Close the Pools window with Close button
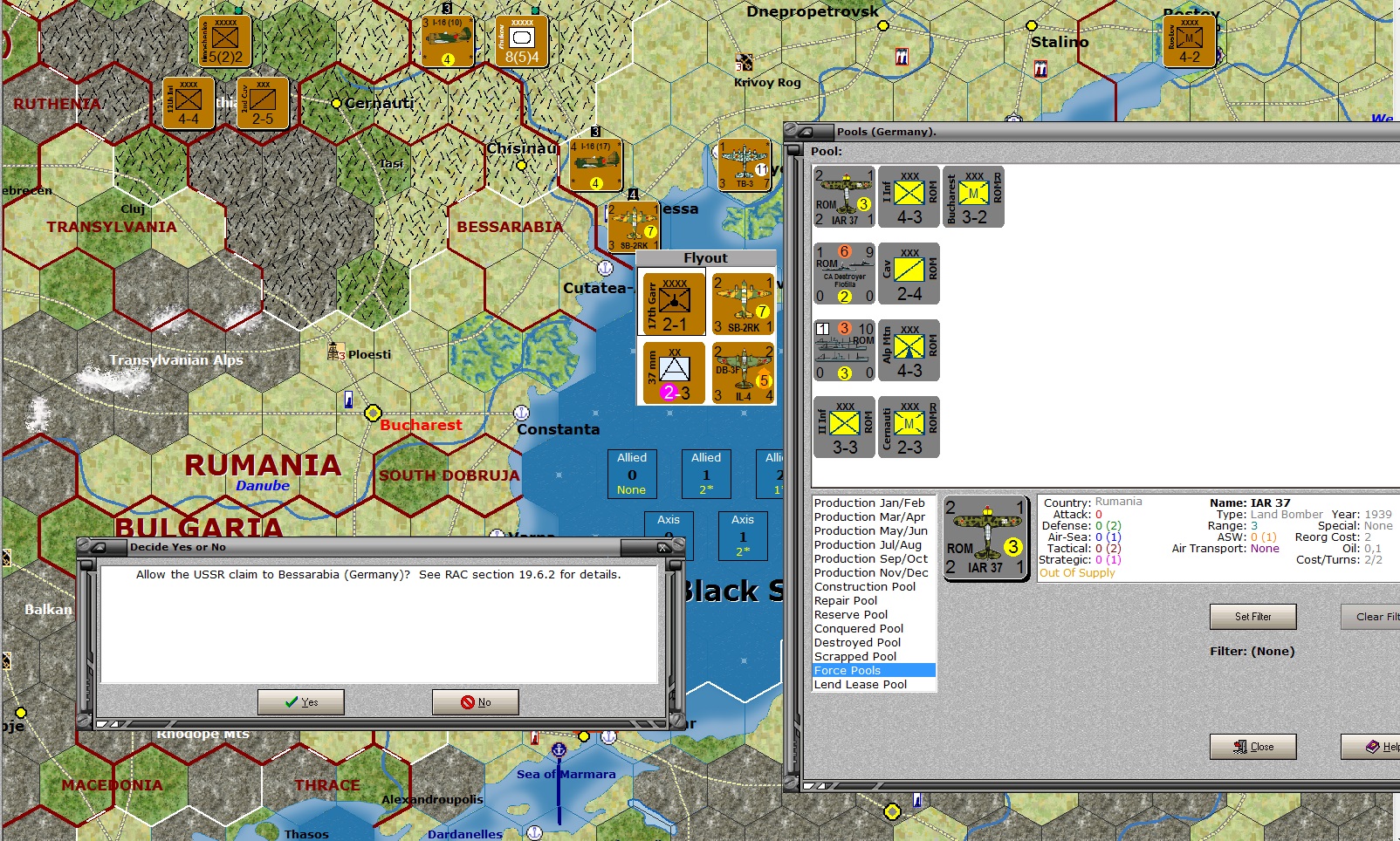The width and height of the screenshot is (1400, 841). (1252, 747)
